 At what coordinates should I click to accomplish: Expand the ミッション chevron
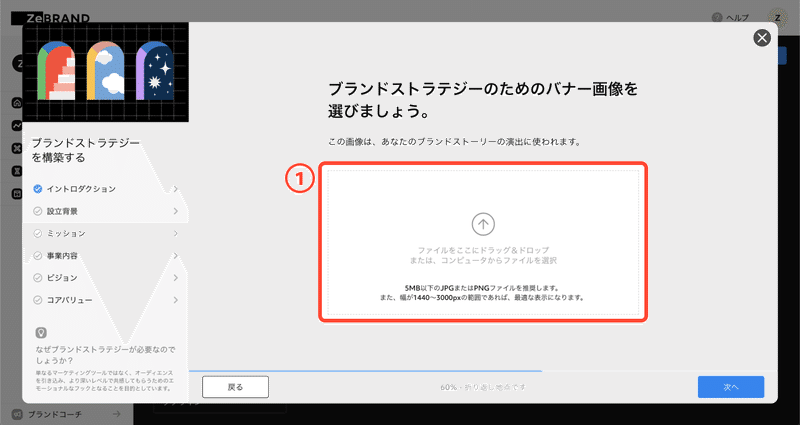coord(176,233)
